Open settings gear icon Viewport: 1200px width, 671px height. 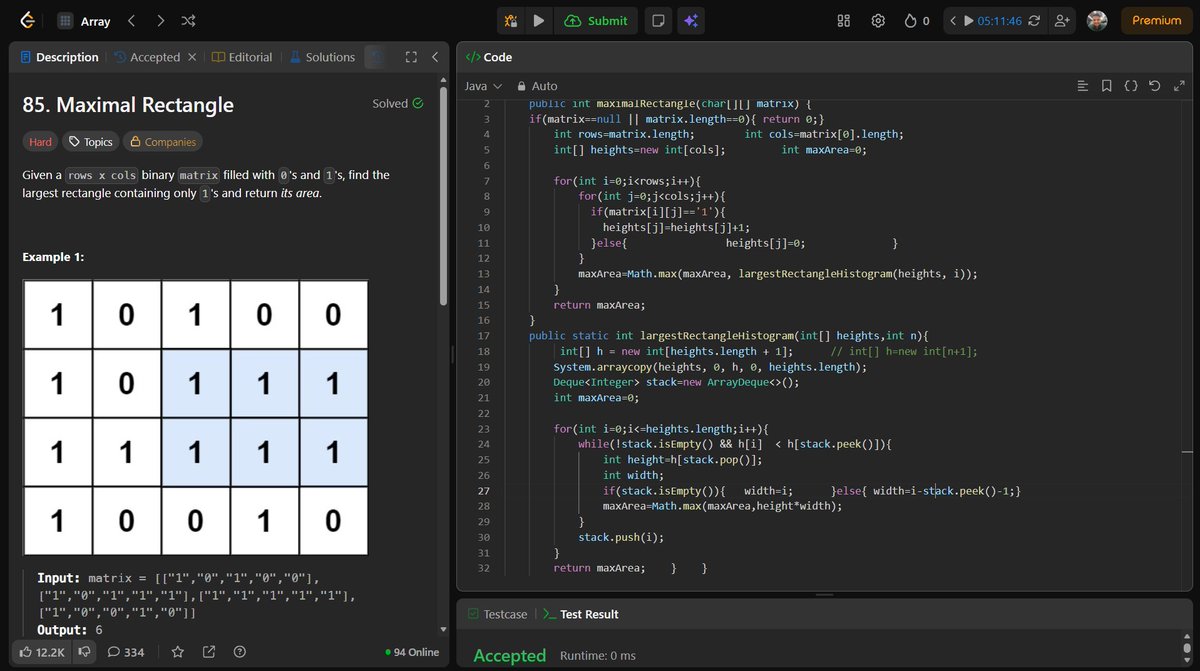878,20
